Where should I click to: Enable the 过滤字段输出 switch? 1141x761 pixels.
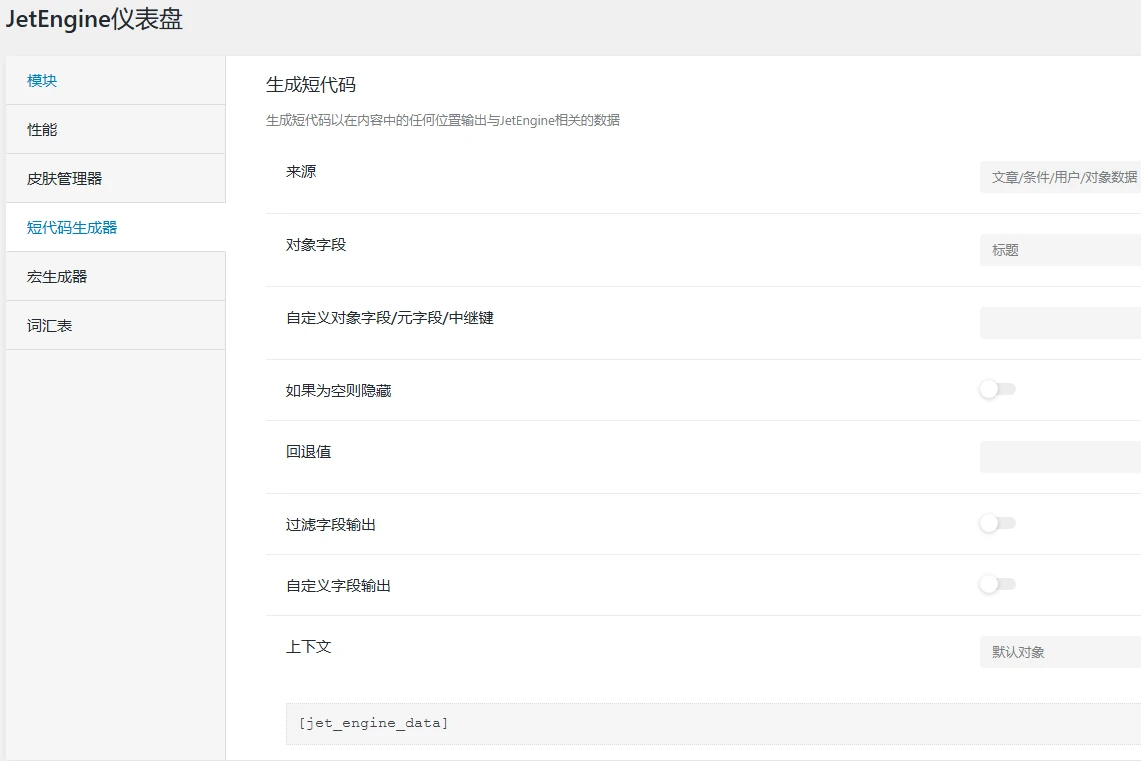tap(997, 522)
